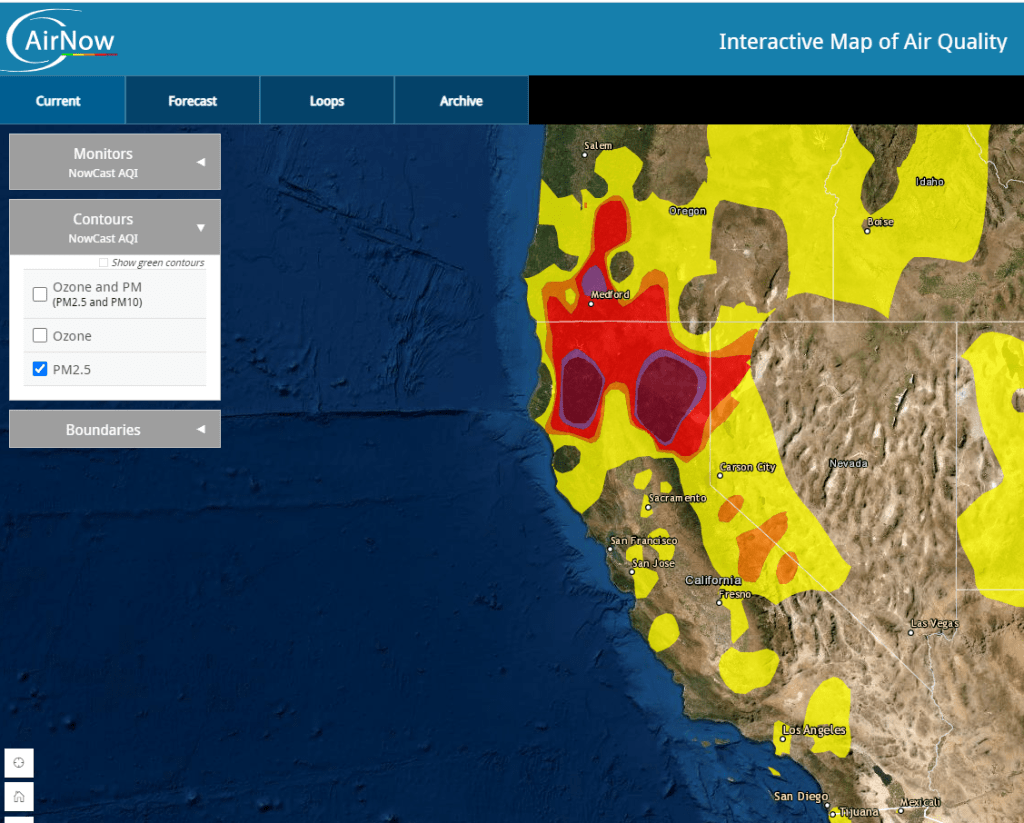Uncheck the PM2.5 contour checkbox
Viewport: 1024px width, 823px height.
(x=40, y=369)
